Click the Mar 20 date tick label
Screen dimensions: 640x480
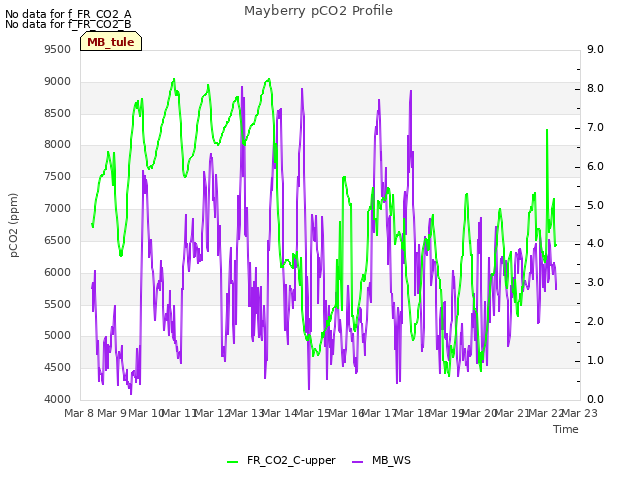(x=479, y=413)
